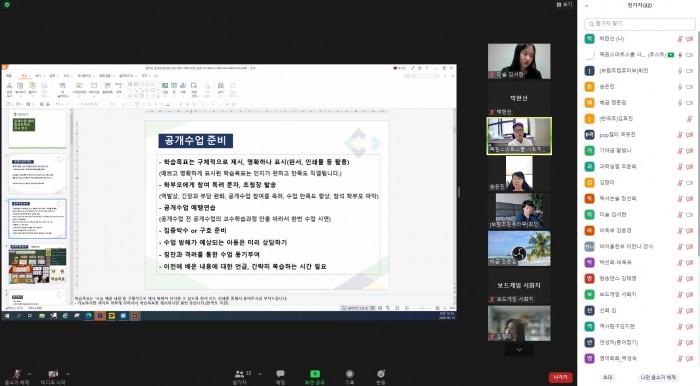Click muted mic icon for pop캘리 row
Screen dimensions: 700x386
[x=679, y=135]
